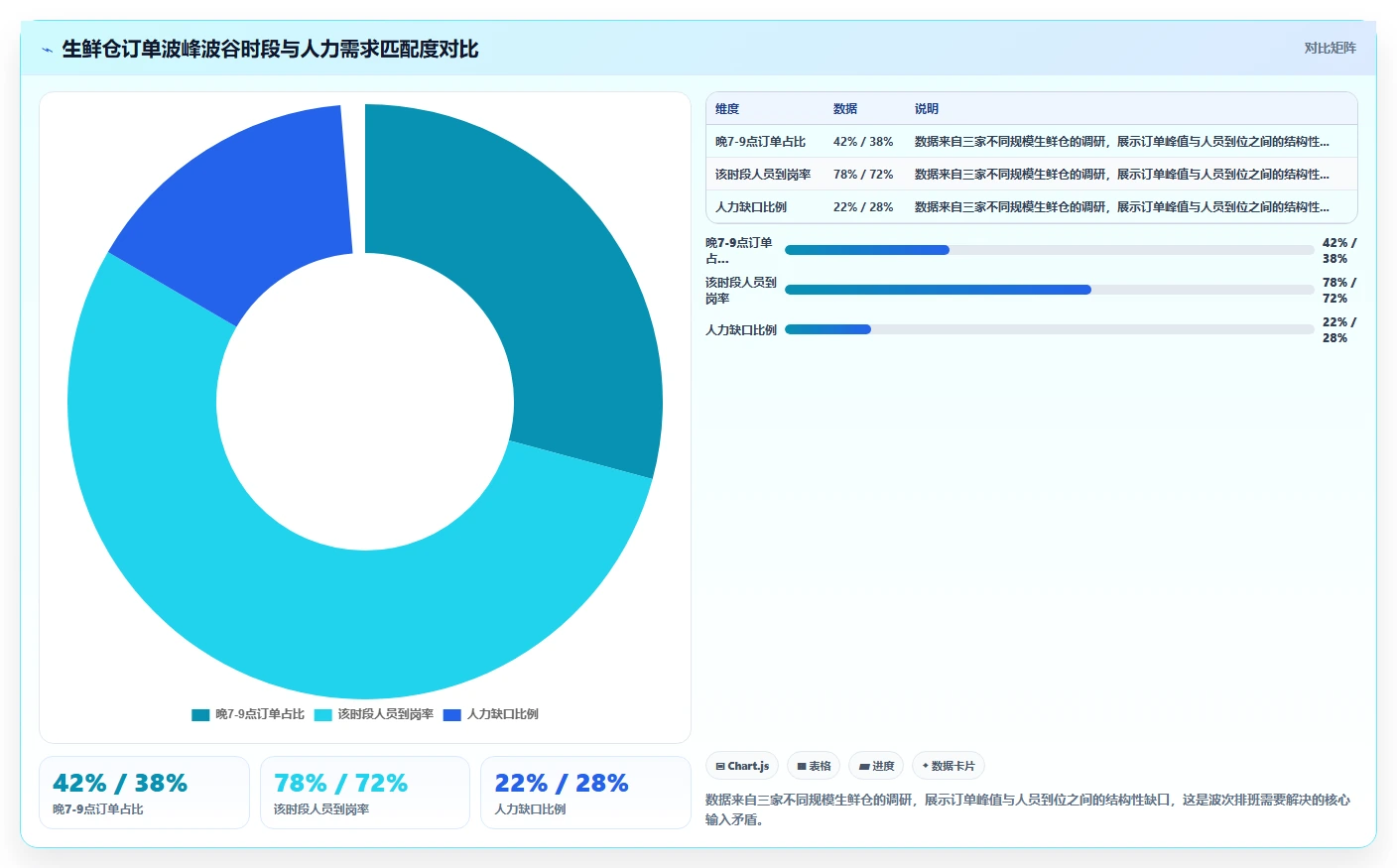Click the 42% / 38% stat card
Viewport: 1397px width, 868px height.
144,793
